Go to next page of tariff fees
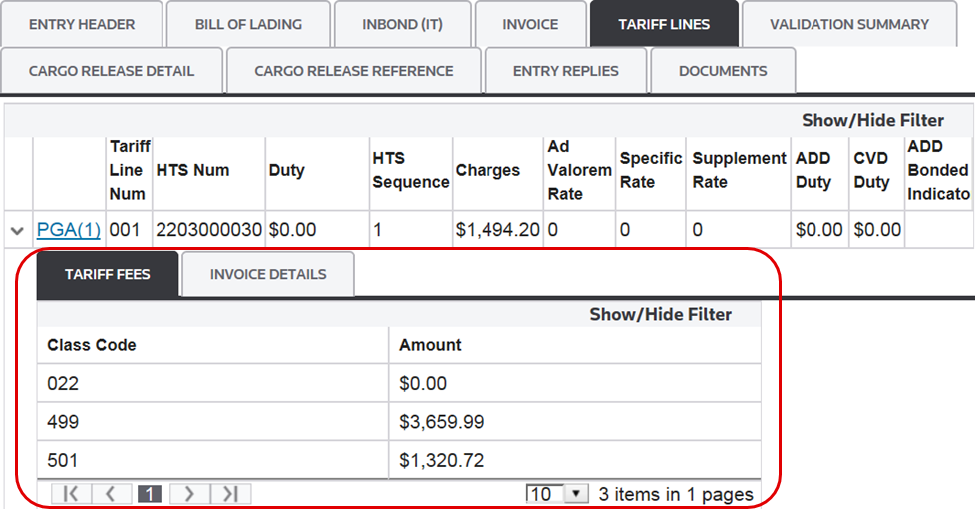 tap(190, 494)
